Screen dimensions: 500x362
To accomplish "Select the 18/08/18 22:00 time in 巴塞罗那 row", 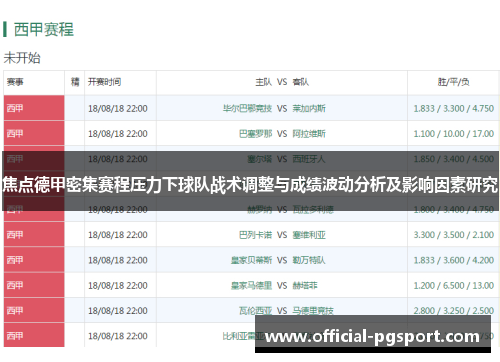I will (x=118, y=134).
